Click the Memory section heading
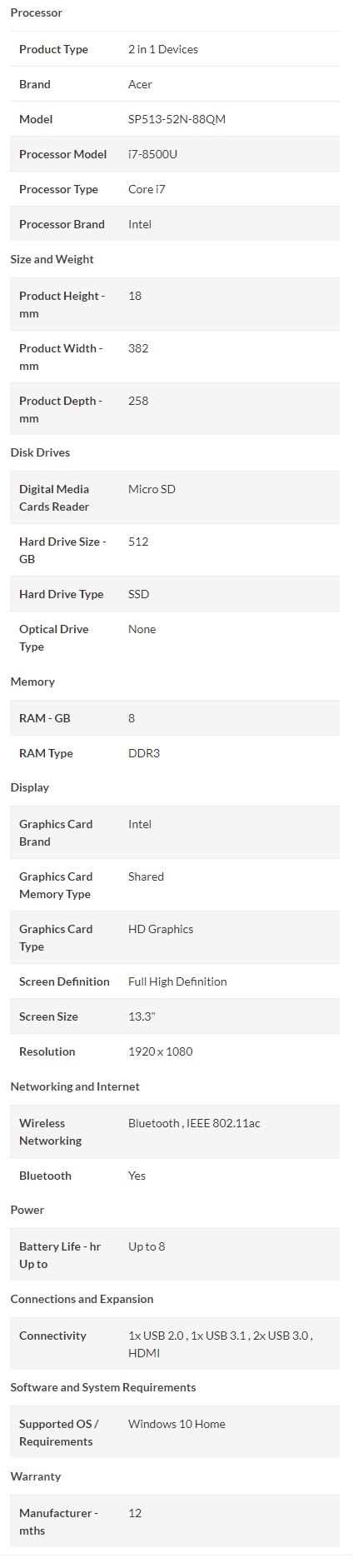 (32, 682)
